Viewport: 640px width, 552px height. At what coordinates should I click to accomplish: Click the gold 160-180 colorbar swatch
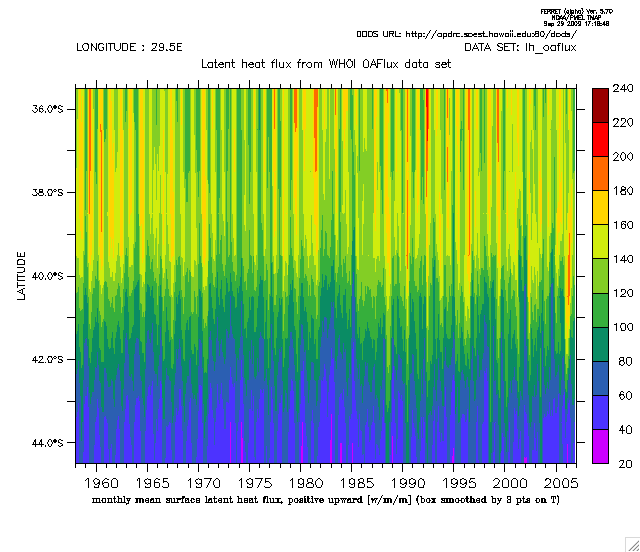point(600,207)
